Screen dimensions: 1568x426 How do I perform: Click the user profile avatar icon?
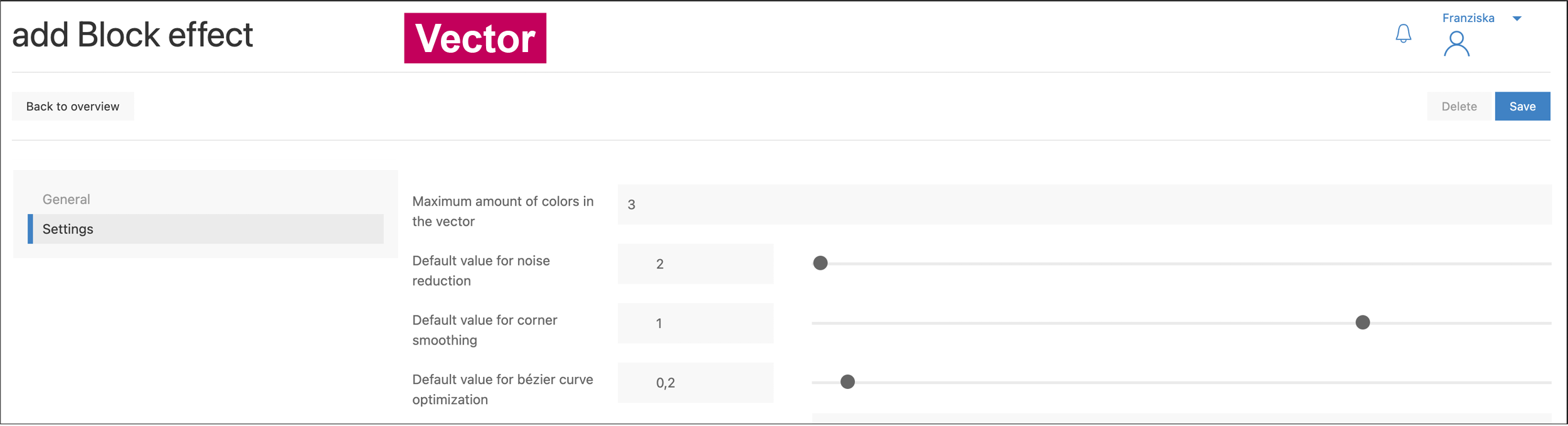pos(1456,44)
